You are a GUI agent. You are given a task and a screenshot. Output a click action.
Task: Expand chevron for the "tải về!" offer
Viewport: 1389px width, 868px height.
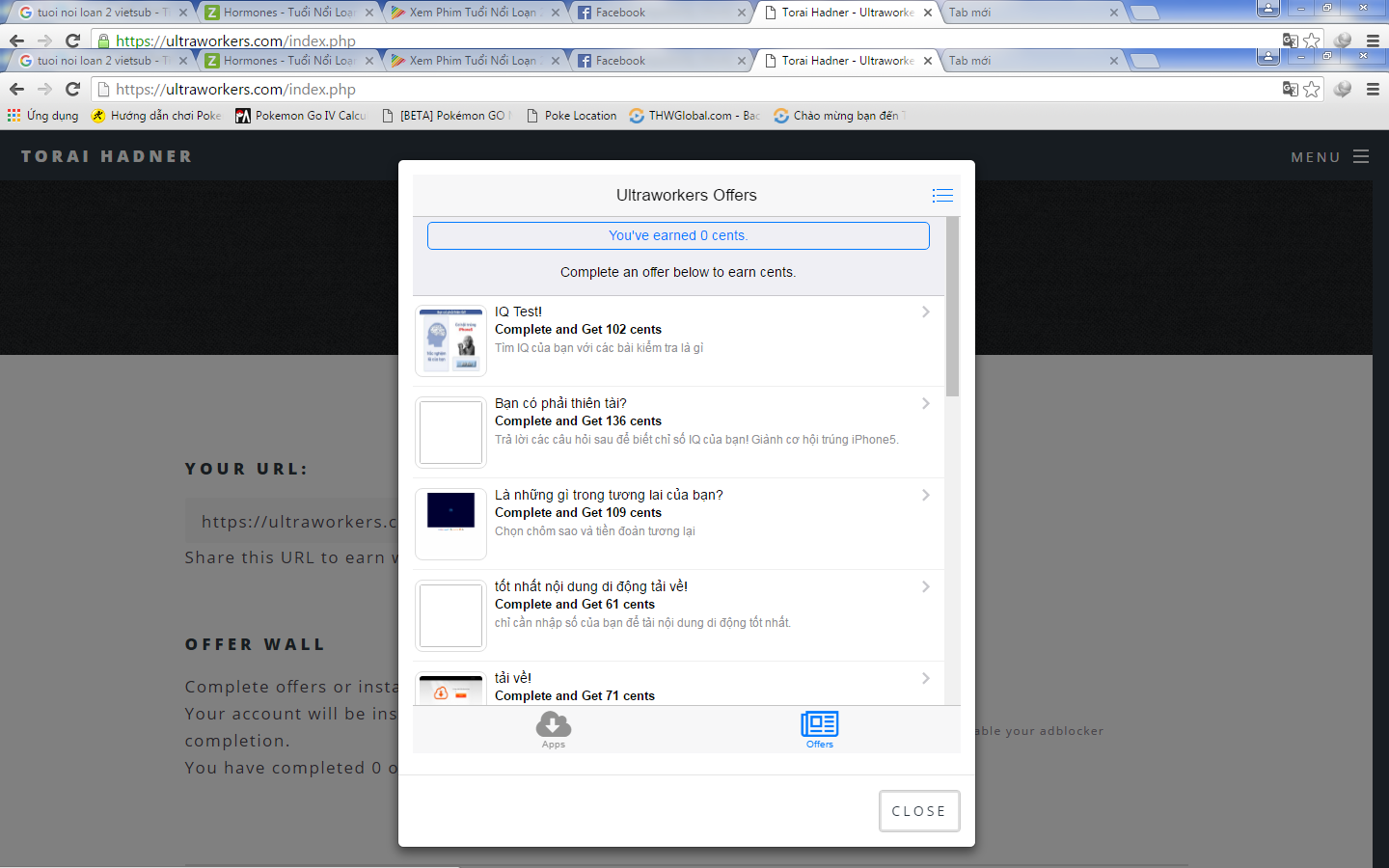(x=925, y=678)
